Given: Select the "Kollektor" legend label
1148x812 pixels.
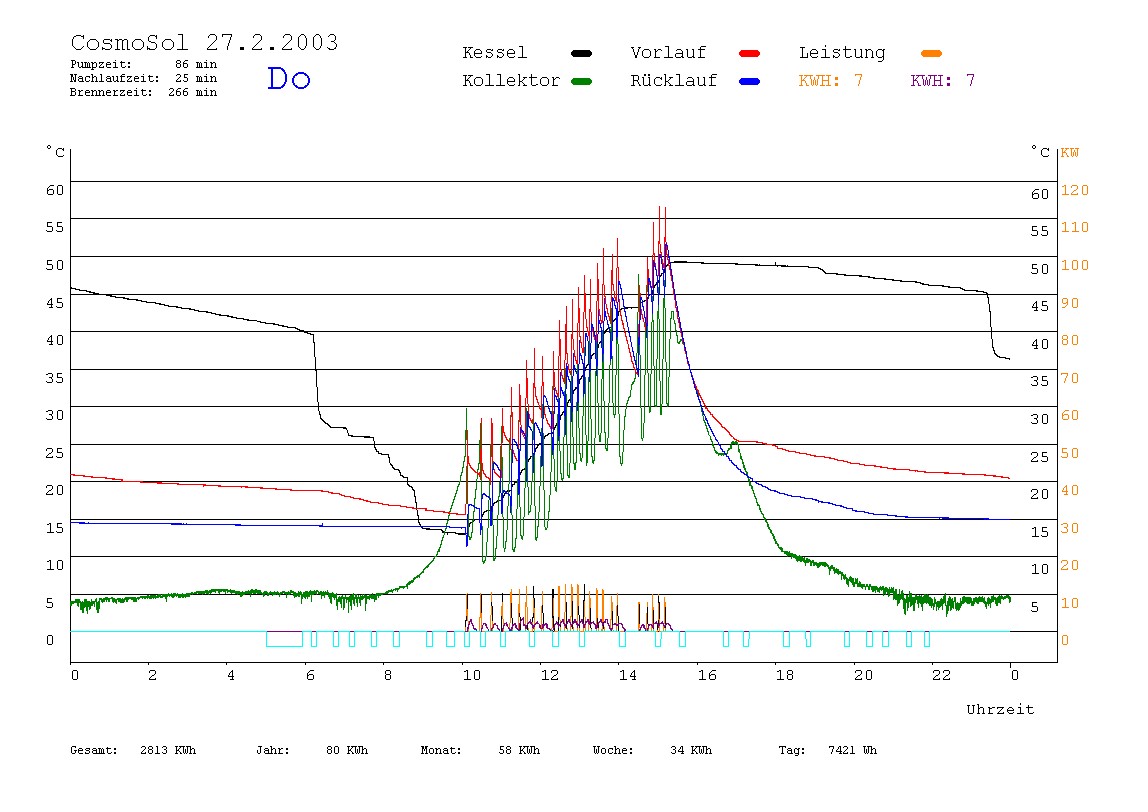Looking at the screenshot, I should [511, 81].
